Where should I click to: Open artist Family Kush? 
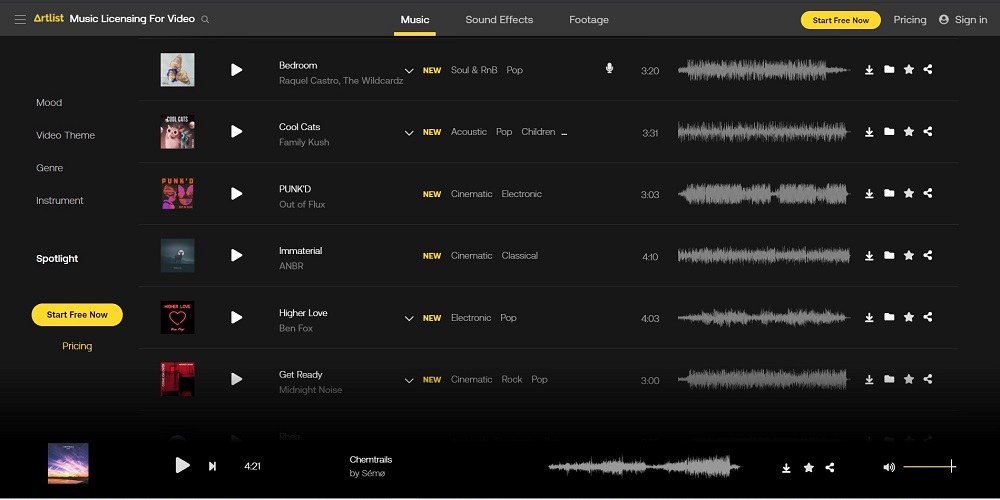[304, 142]
